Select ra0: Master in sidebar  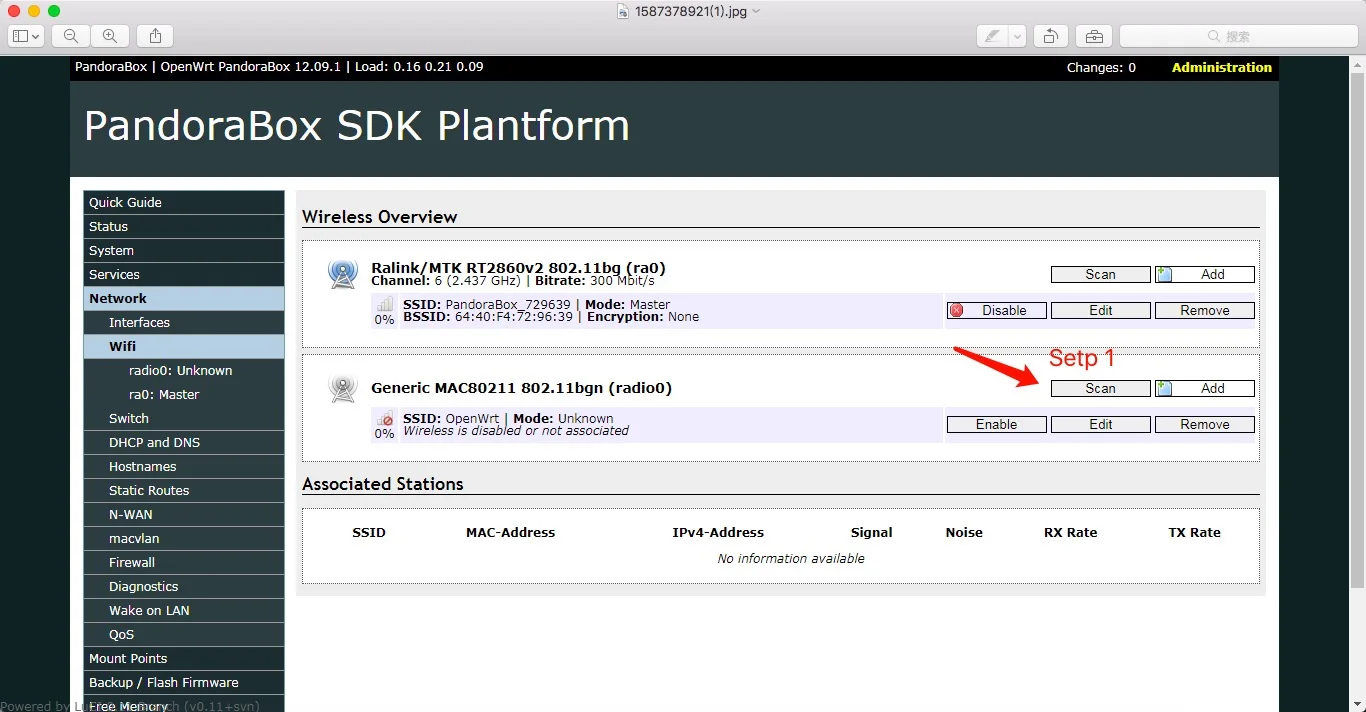(184, 394)
